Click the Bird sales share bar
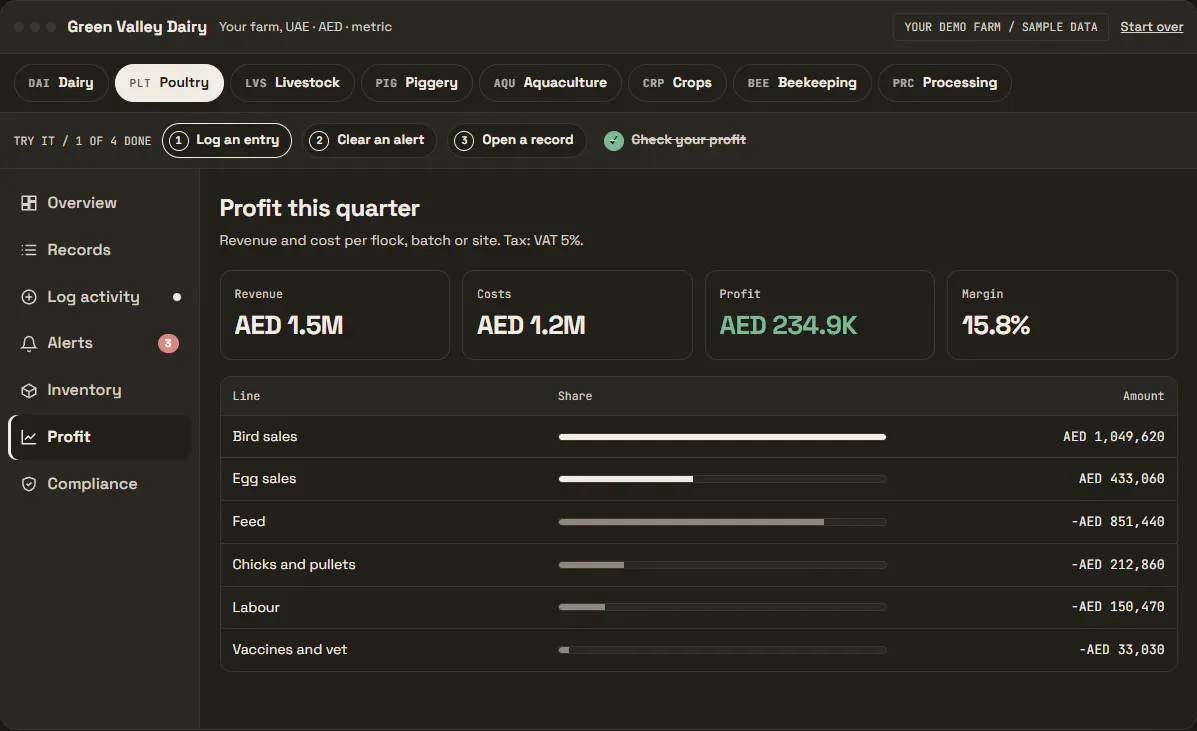The width and height of the screenshot is (1197, 731). [722, 437]
